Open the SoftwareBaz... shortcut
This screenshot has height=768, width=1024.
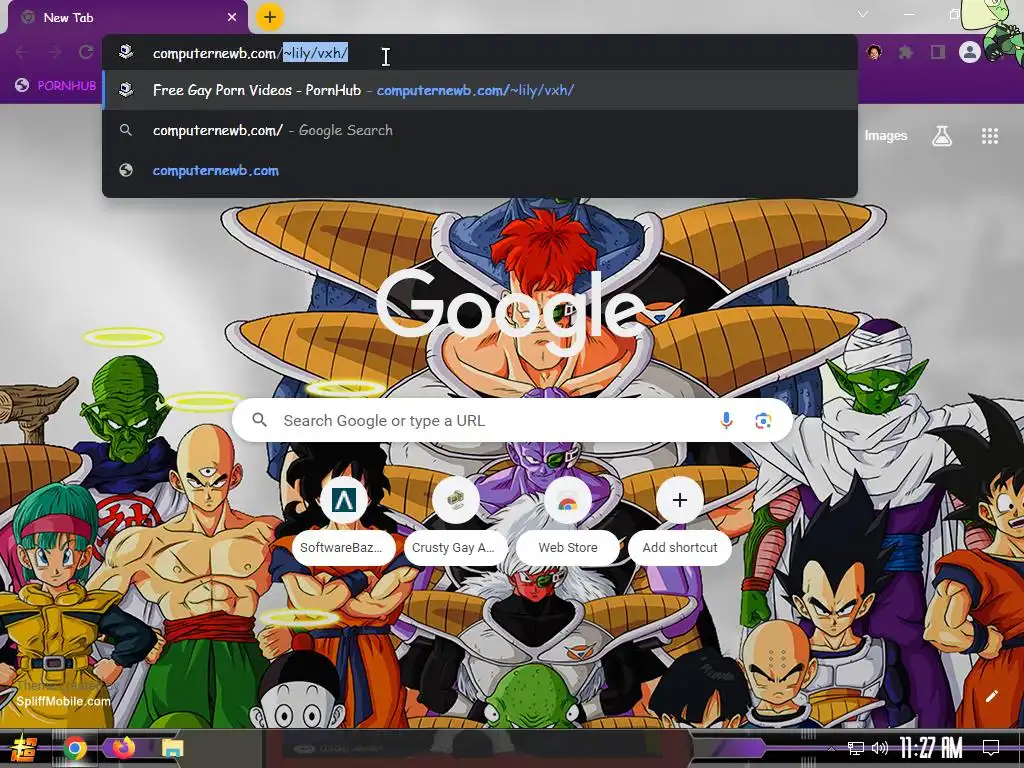tap(344, 519)
